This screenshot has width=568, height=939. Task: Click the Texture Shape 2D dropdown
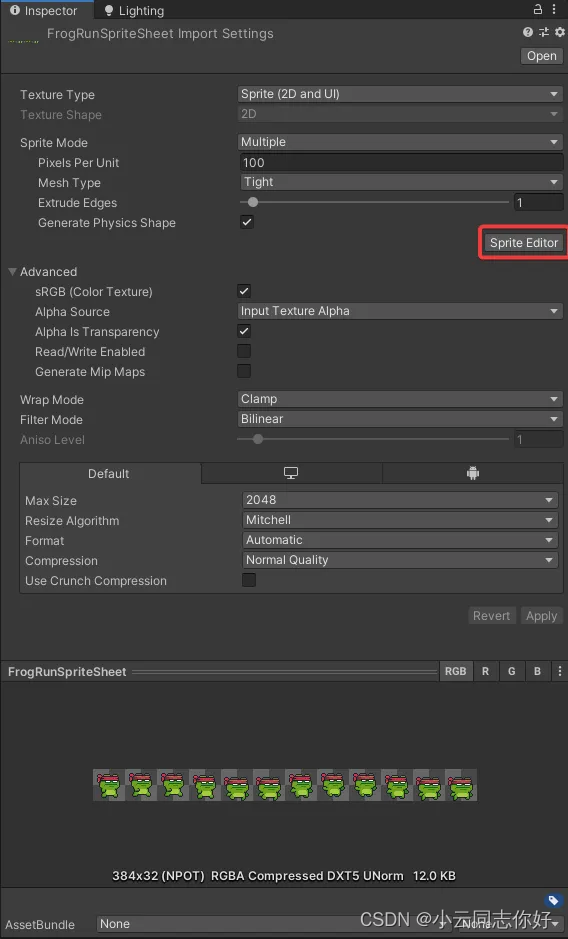pyautogui.click(x=400, y=114)
